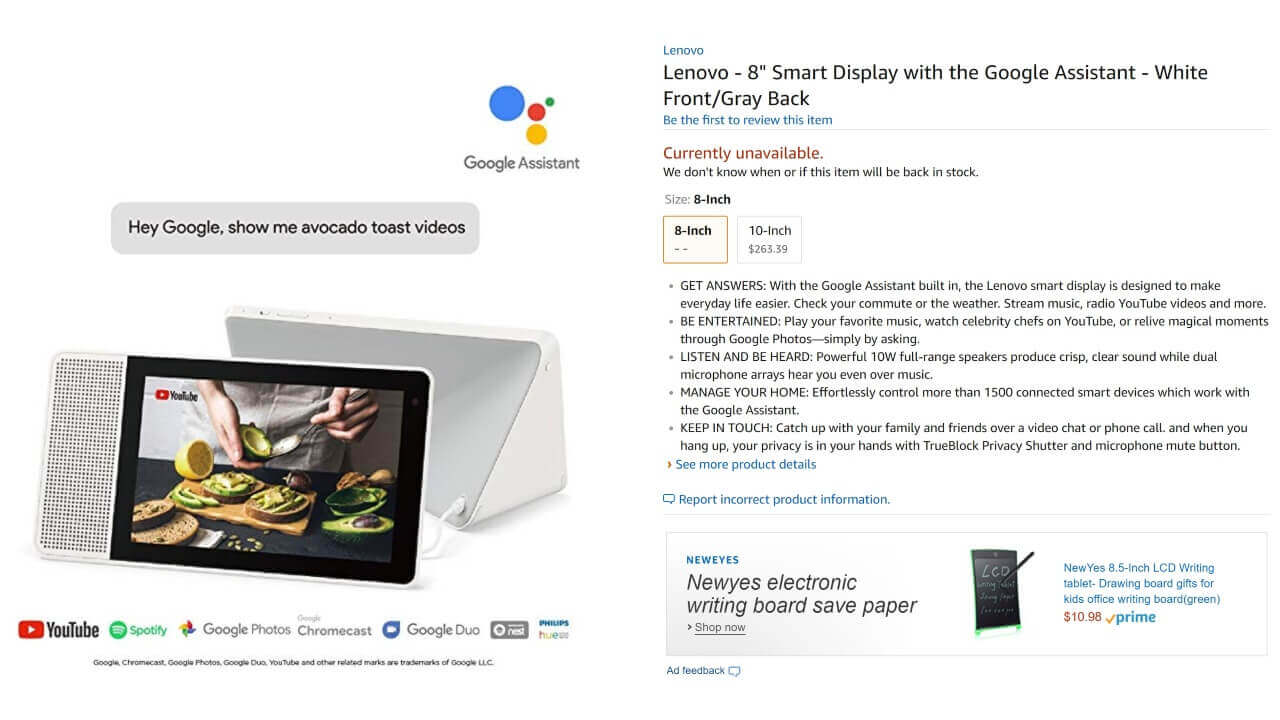Click the Spotify logo icon

(x=118, y=630)
